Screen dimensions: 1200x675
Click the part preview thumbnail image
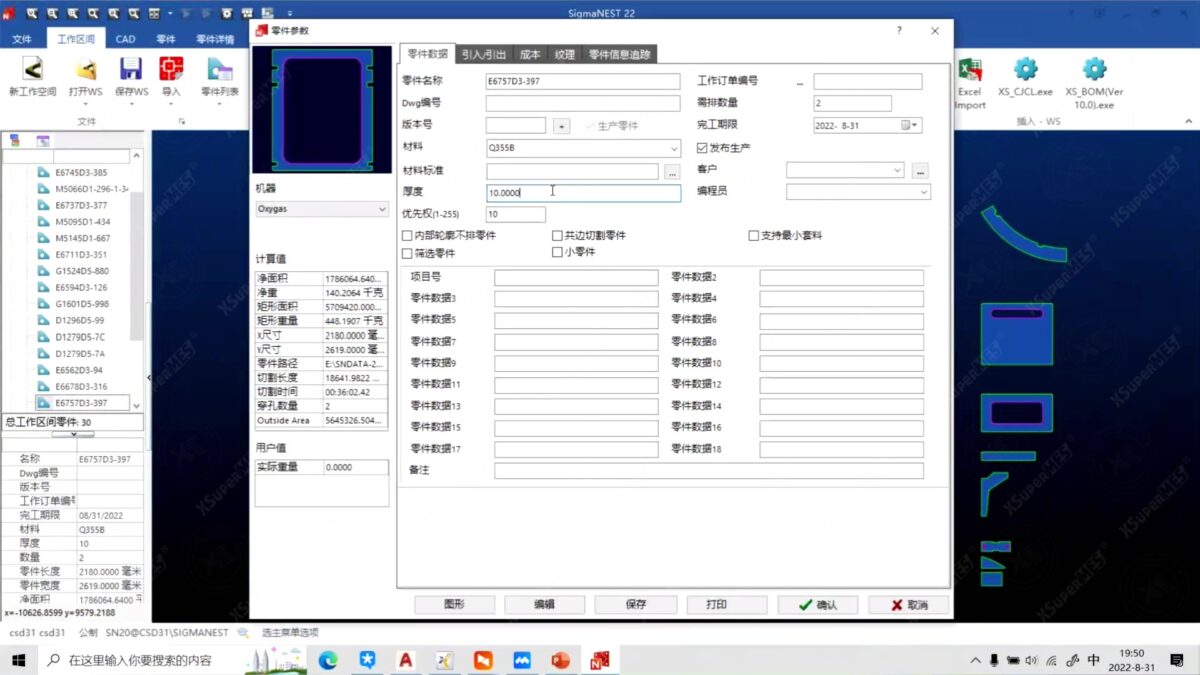pos(322,109)
